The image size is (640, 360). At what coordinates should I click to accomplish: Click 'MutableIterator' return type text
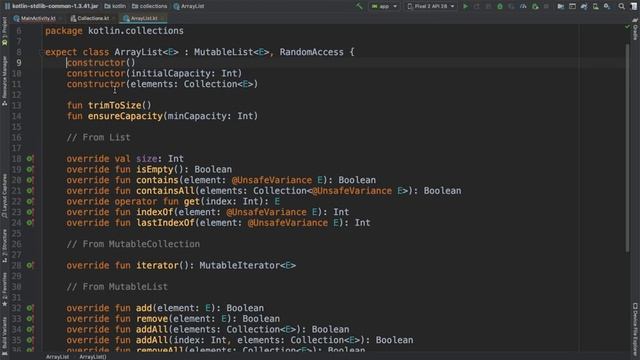point(240,265)
